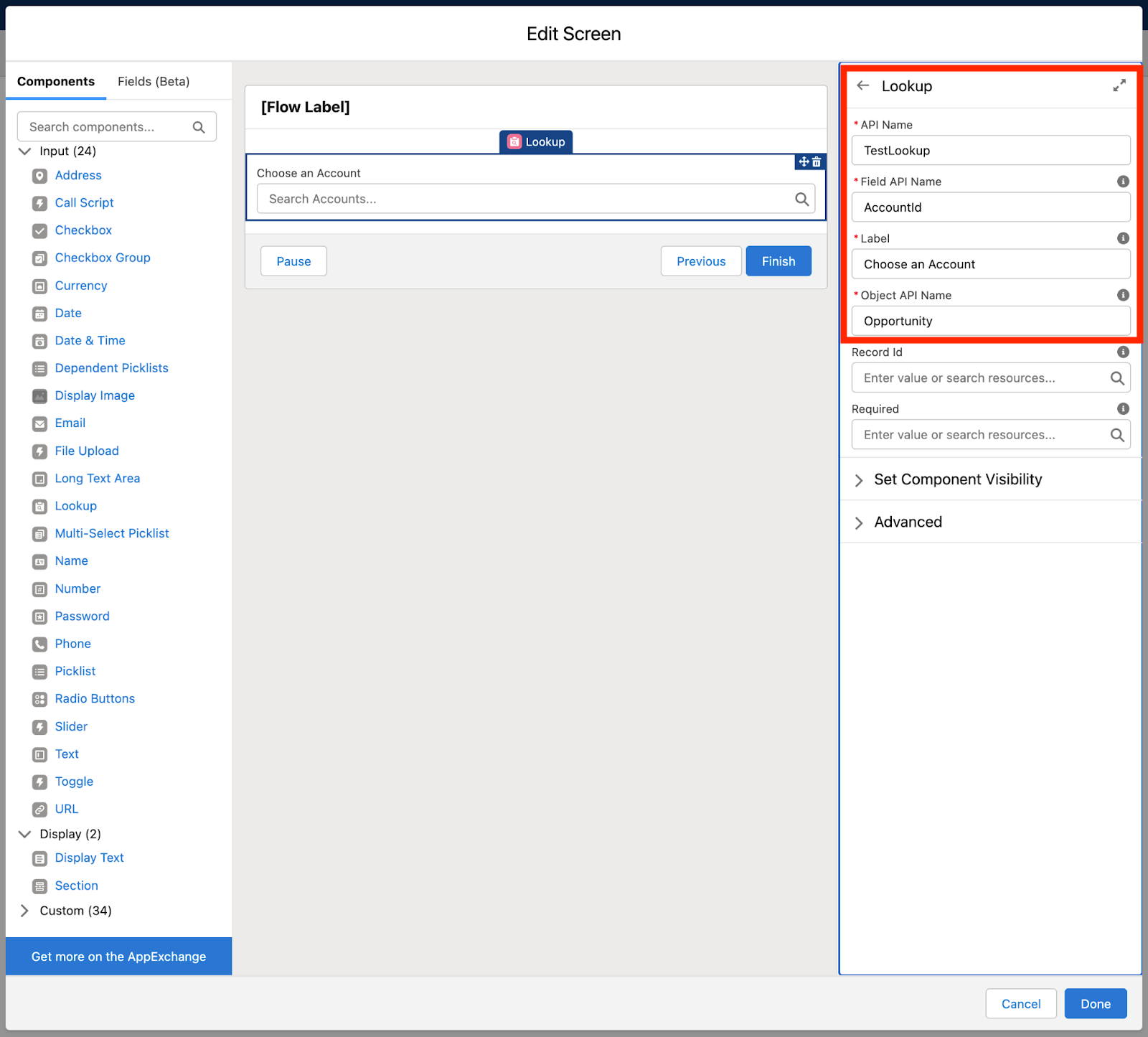Viewport: 1148px width, 1037px height.
Task: Open the Field API Name info tooltip
Action: pos(1123,181)
